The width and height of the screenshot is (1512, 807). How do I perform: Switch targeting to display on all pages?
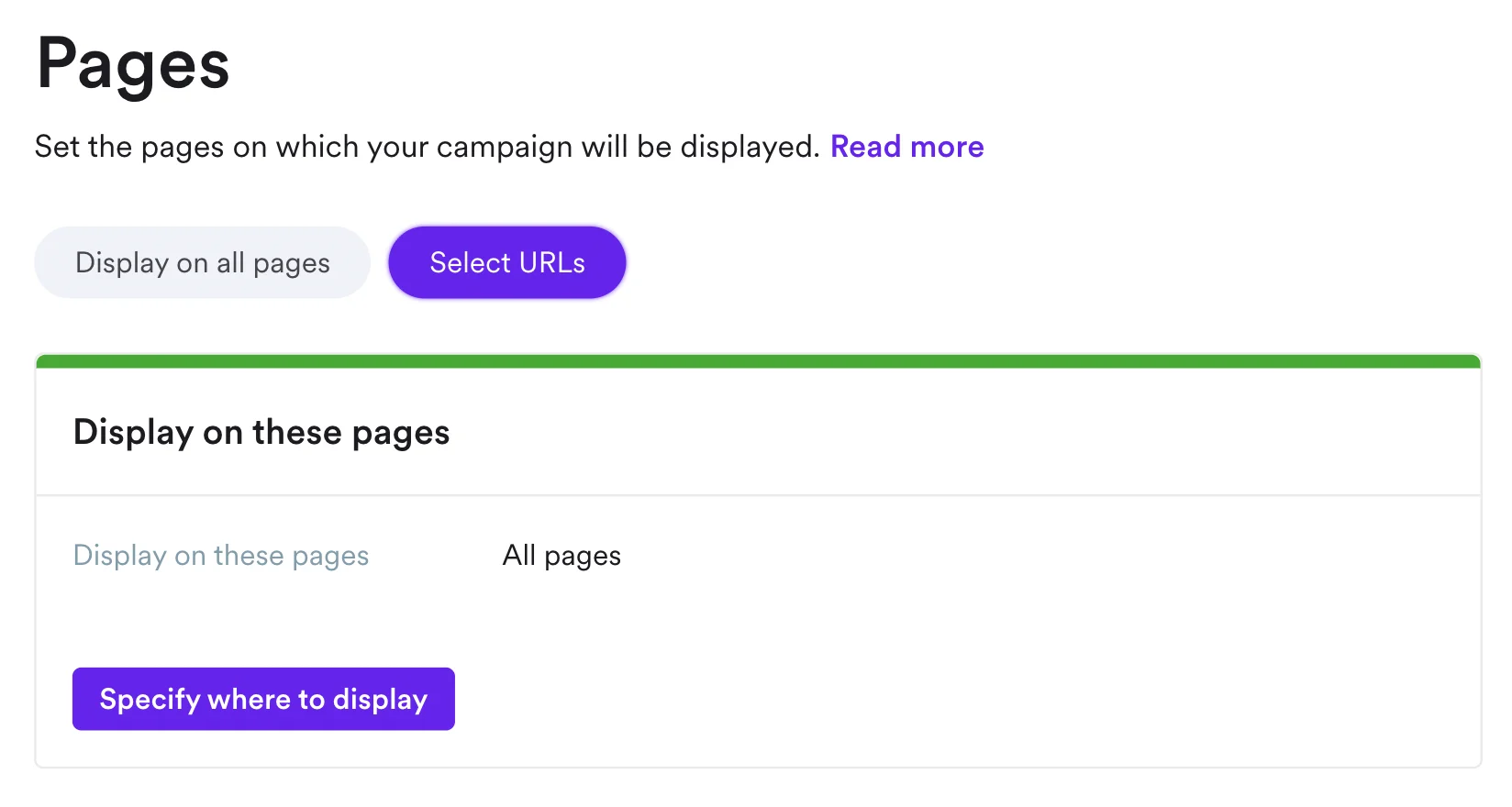click(202, 263)
